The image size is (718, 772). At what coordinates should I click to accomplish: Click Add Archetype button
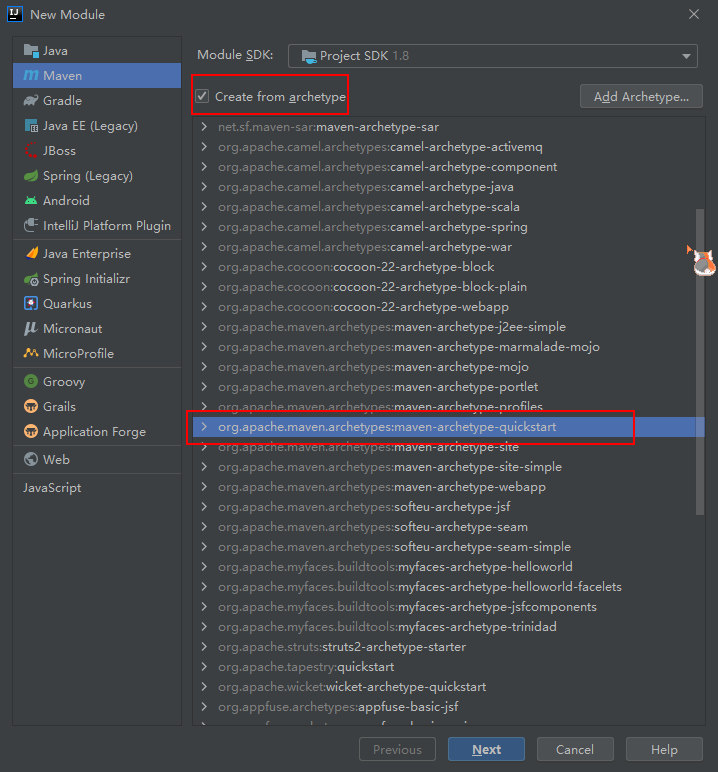click(x=641, y=96)
